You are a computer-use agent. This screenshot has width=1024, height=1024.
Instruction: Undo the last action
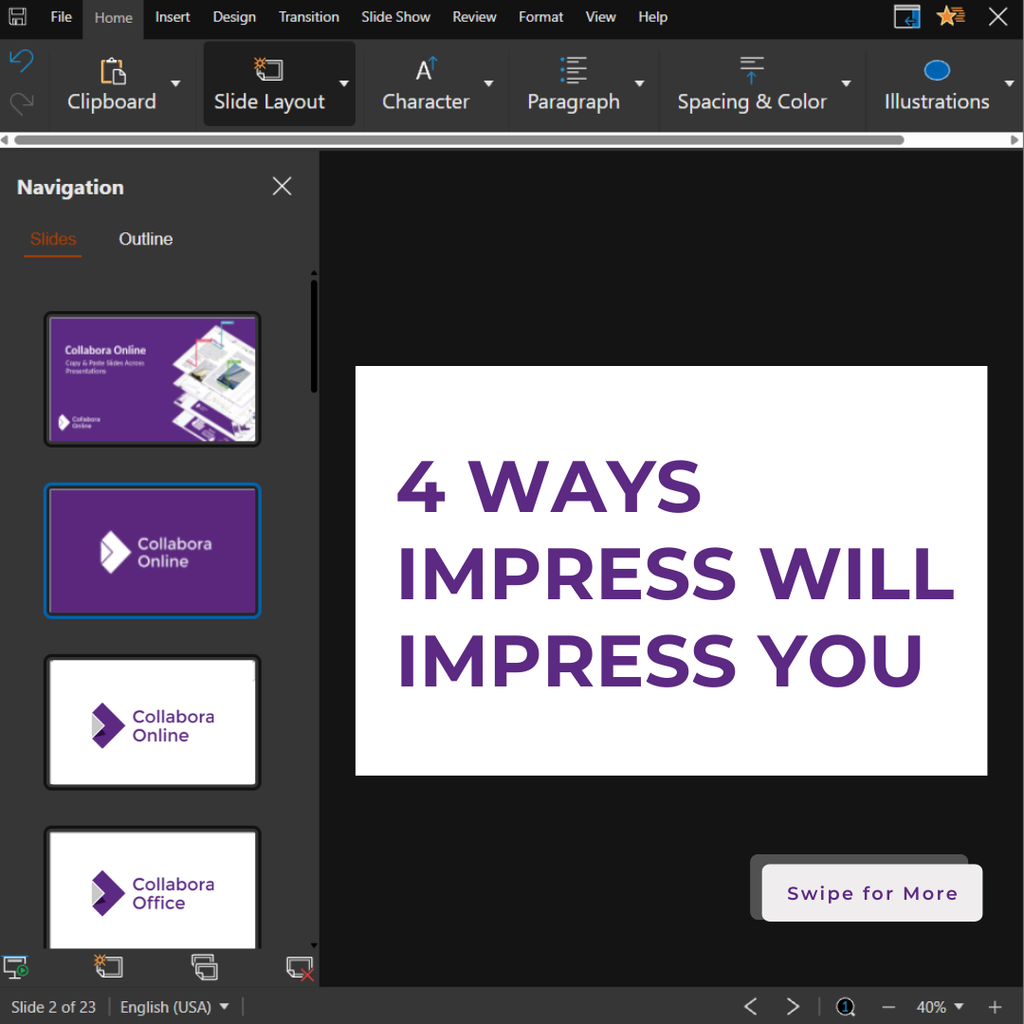[x=21, y=62]
